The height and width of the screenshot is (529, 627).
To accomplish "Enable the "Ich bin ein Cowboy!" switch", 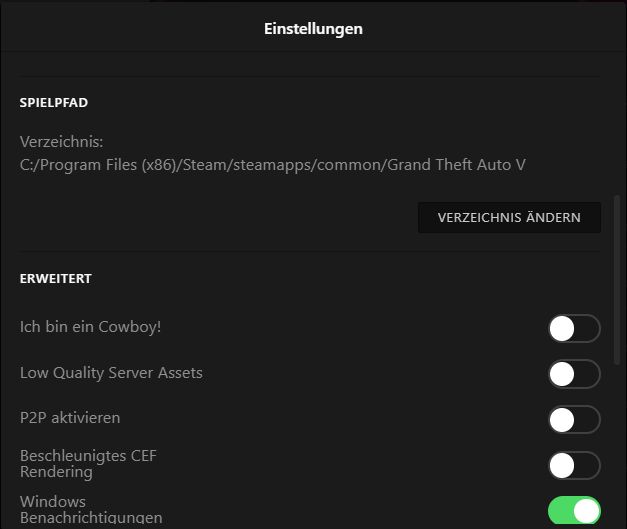I will [574, 328].
